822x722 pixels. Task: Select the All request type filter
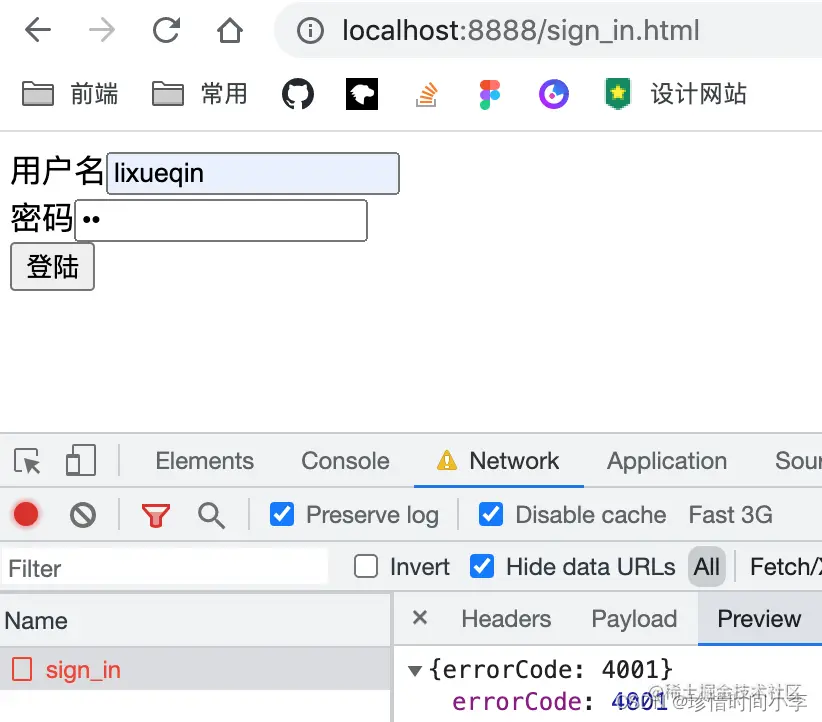[707, 566]
